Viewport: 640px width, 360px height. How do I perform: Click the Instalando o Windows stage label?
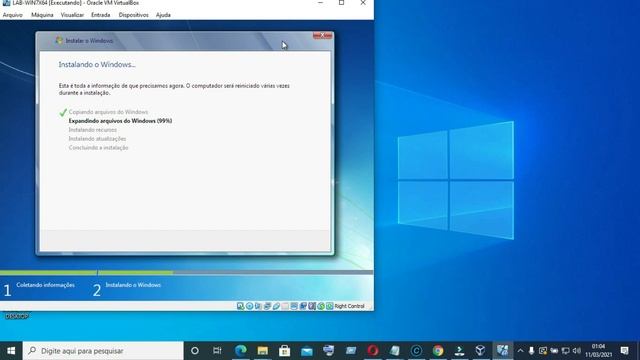tap(133, 285)
